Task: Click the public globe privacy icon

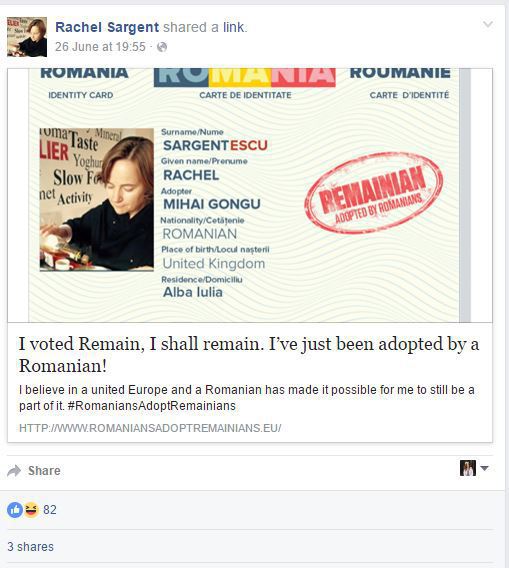Action: pos(162,47)
